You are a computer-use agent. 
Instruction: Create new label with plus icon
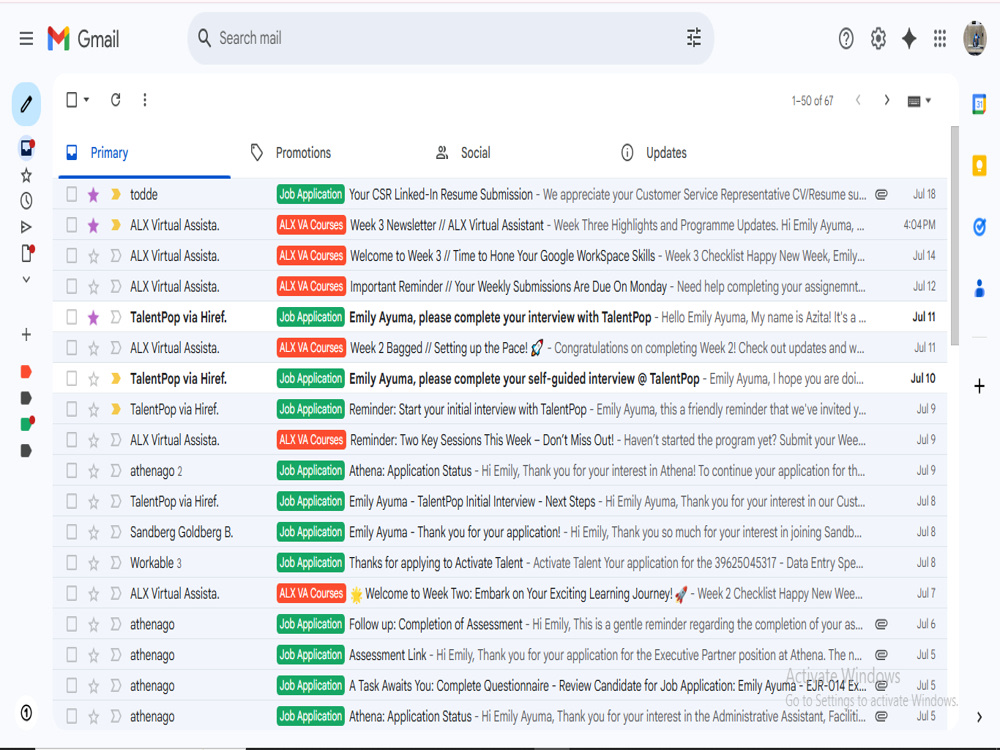(x=26, y=335)
